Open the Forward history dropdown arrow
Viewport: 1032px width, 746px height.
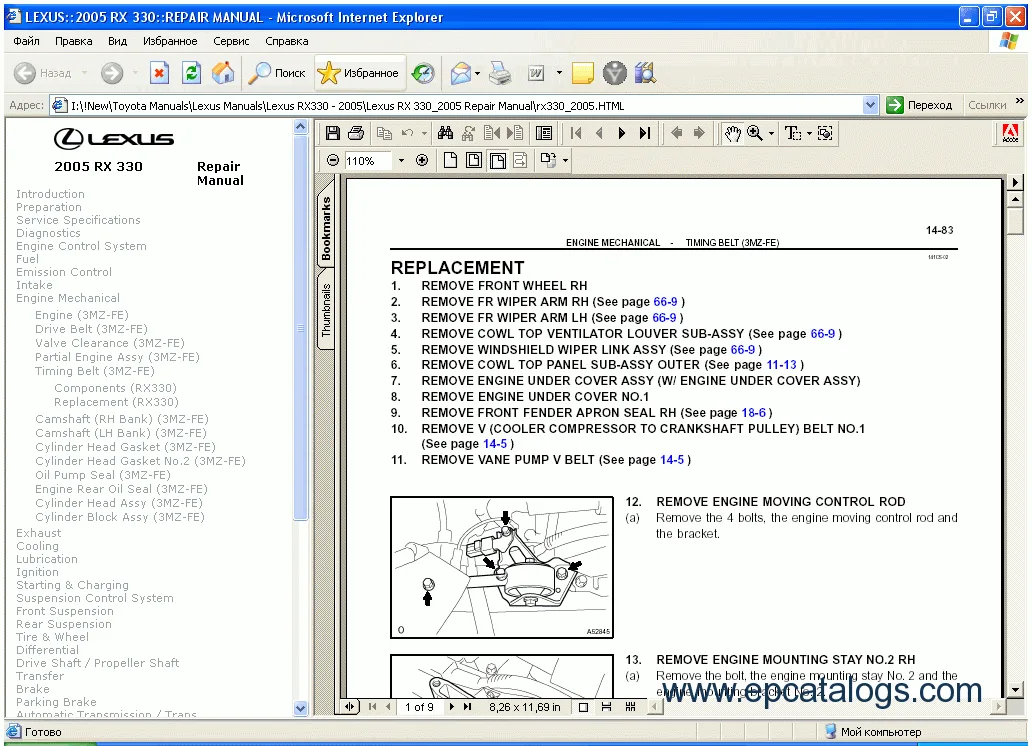135,73
